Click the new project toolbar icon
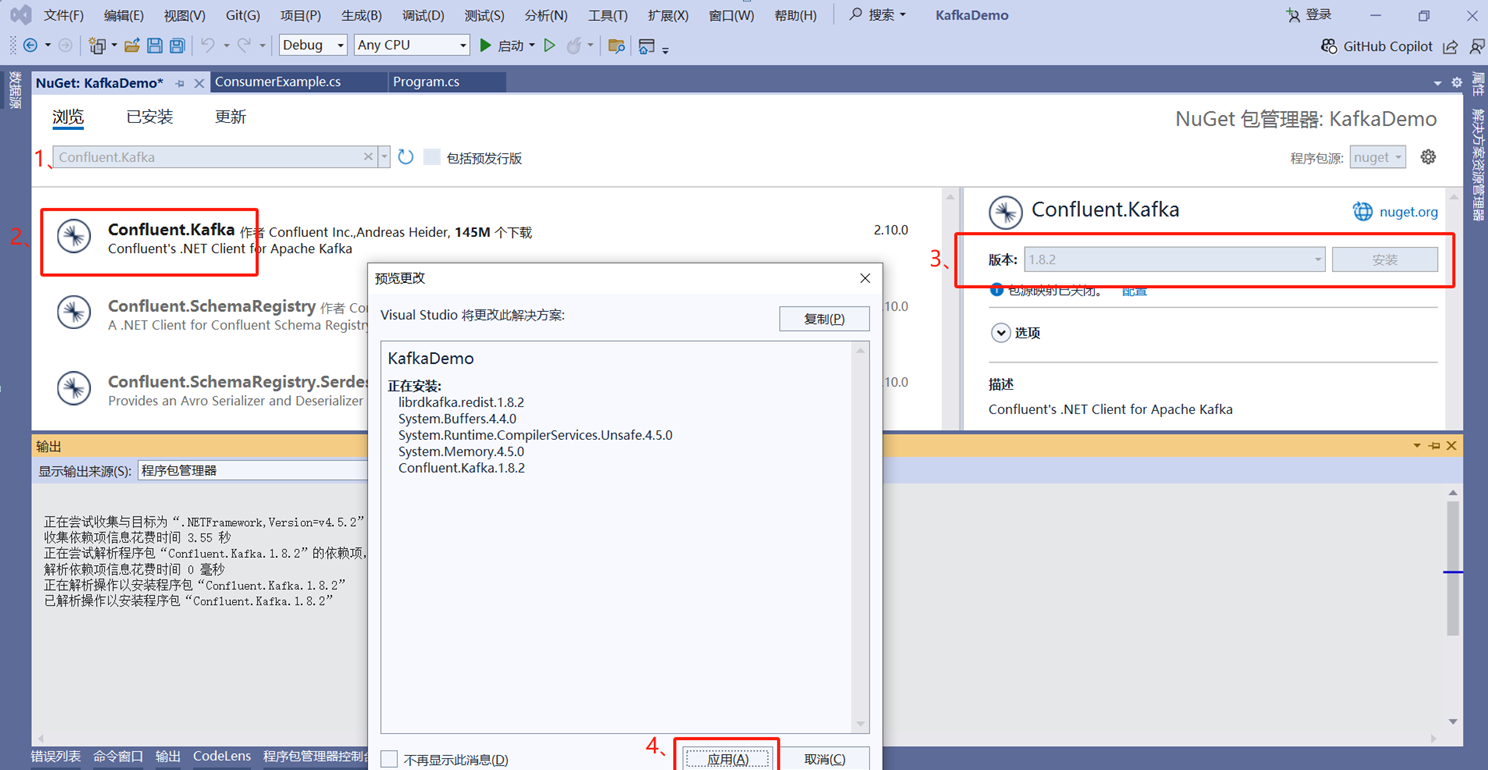The image size is (1488, 770). pyautogui.click(x=97, y=46)
